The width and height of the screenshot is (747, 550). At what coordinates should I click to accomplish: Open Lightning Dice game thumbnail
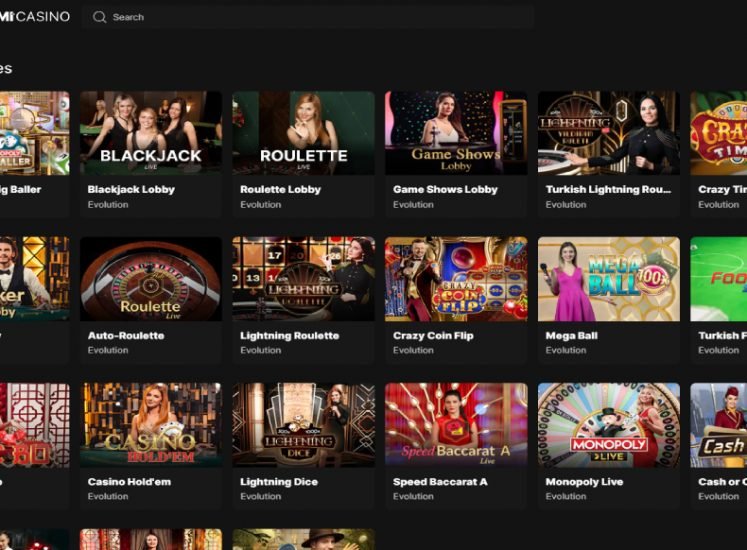coord(303,425)
